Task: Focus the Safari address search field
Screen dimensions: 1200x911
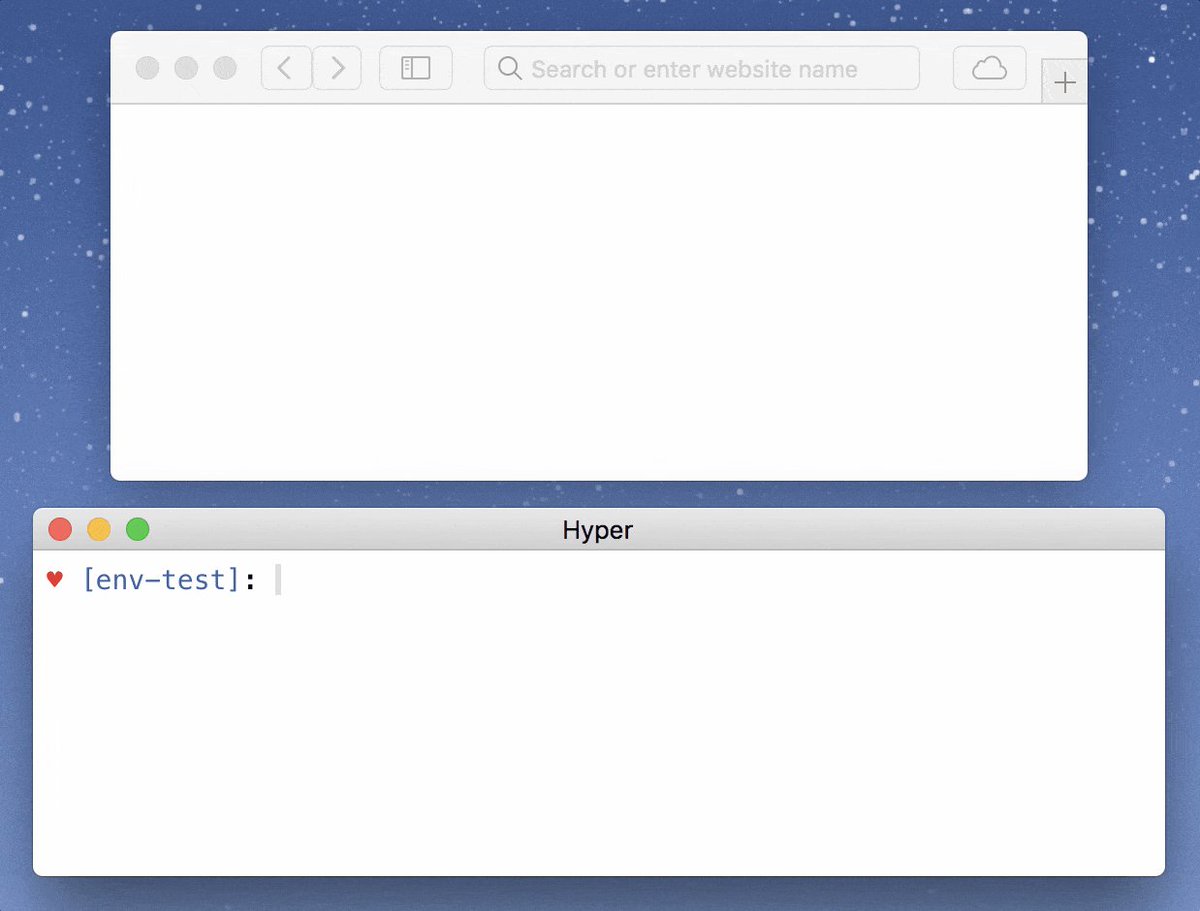Action: point(702,68)
